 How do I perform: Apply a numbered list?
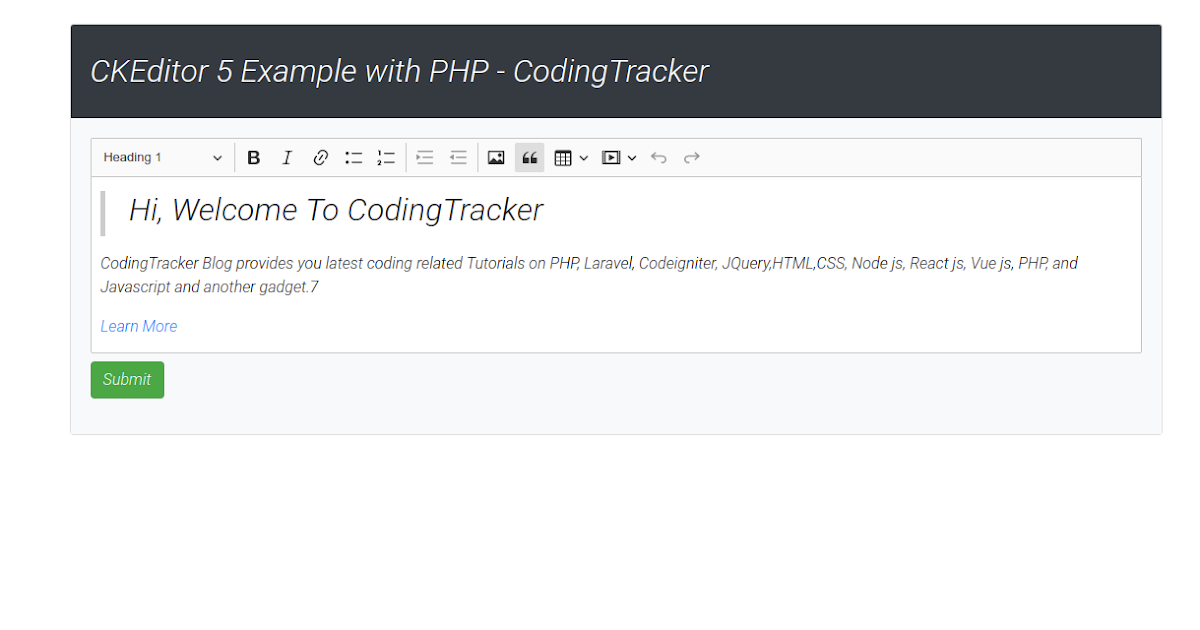[x=386, y=157]
